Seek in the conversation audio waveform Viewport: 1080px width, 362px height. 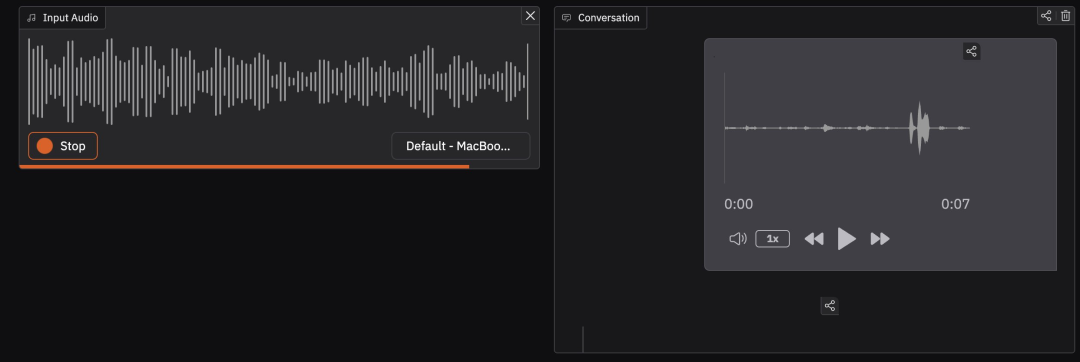(847, 128)
